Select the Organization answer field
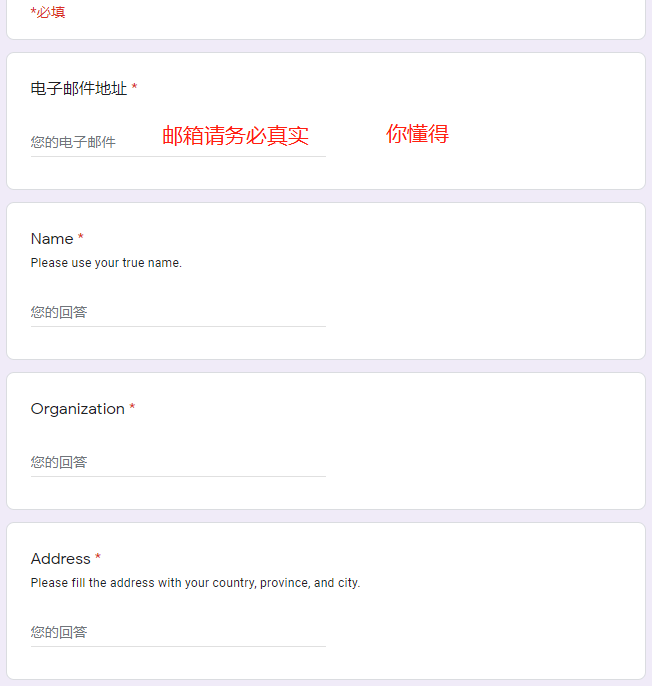The height and width of the screenshot is (686, 652). click(x=178, y=462)
